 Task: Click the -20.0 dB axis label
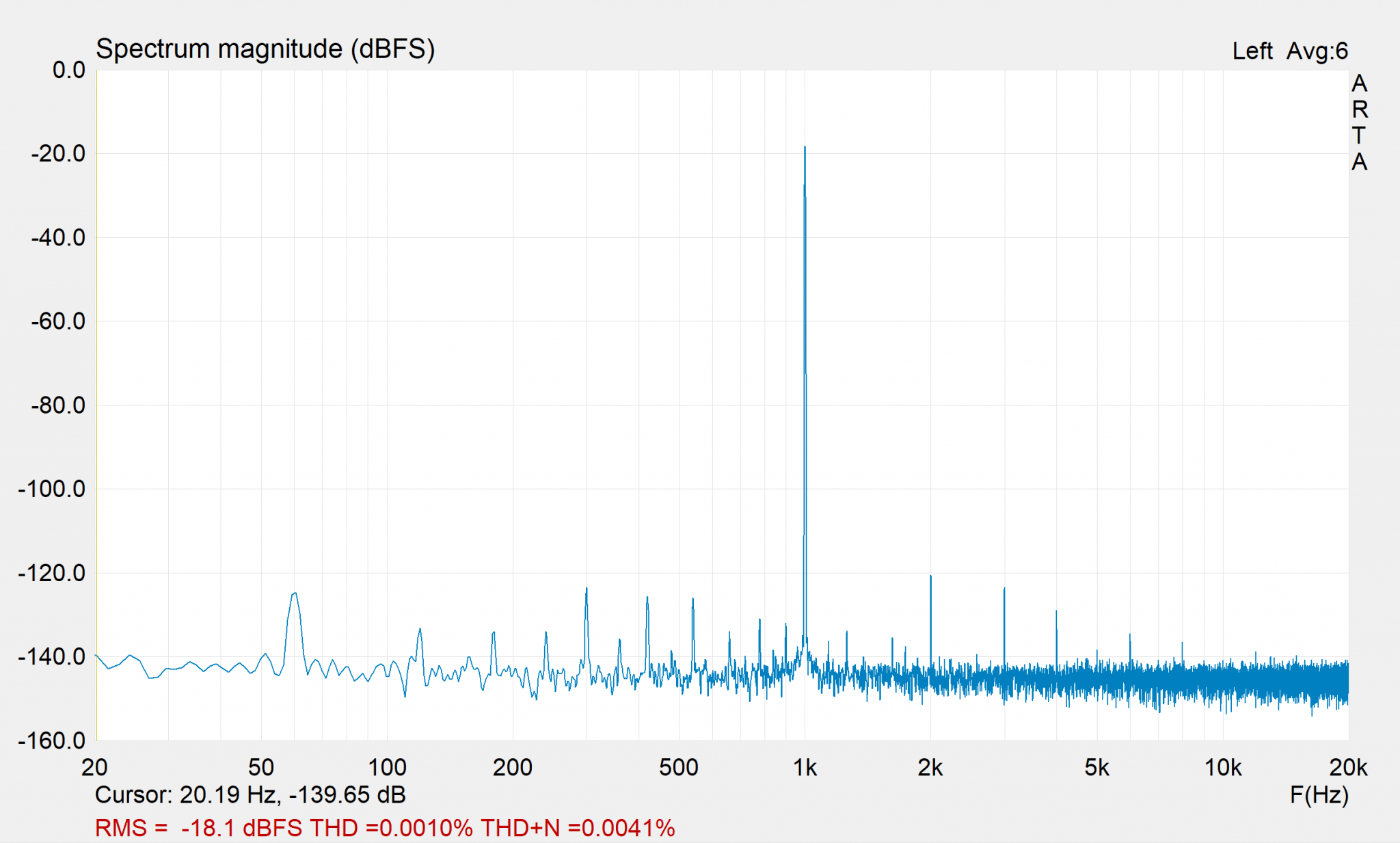click(x=59, y=154)
